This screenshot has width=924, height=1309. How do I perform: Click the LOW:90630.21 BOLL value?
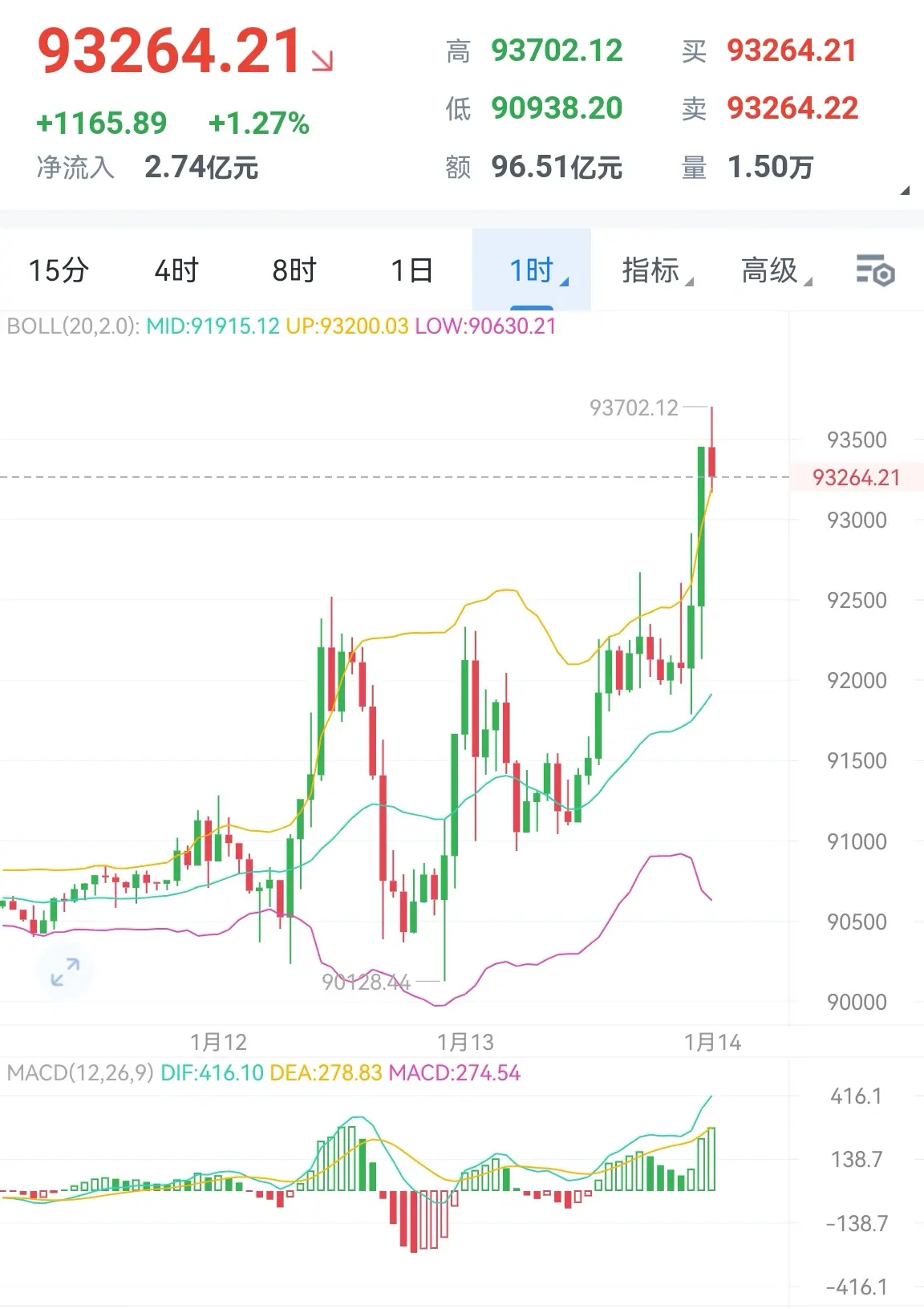(485, 326)
